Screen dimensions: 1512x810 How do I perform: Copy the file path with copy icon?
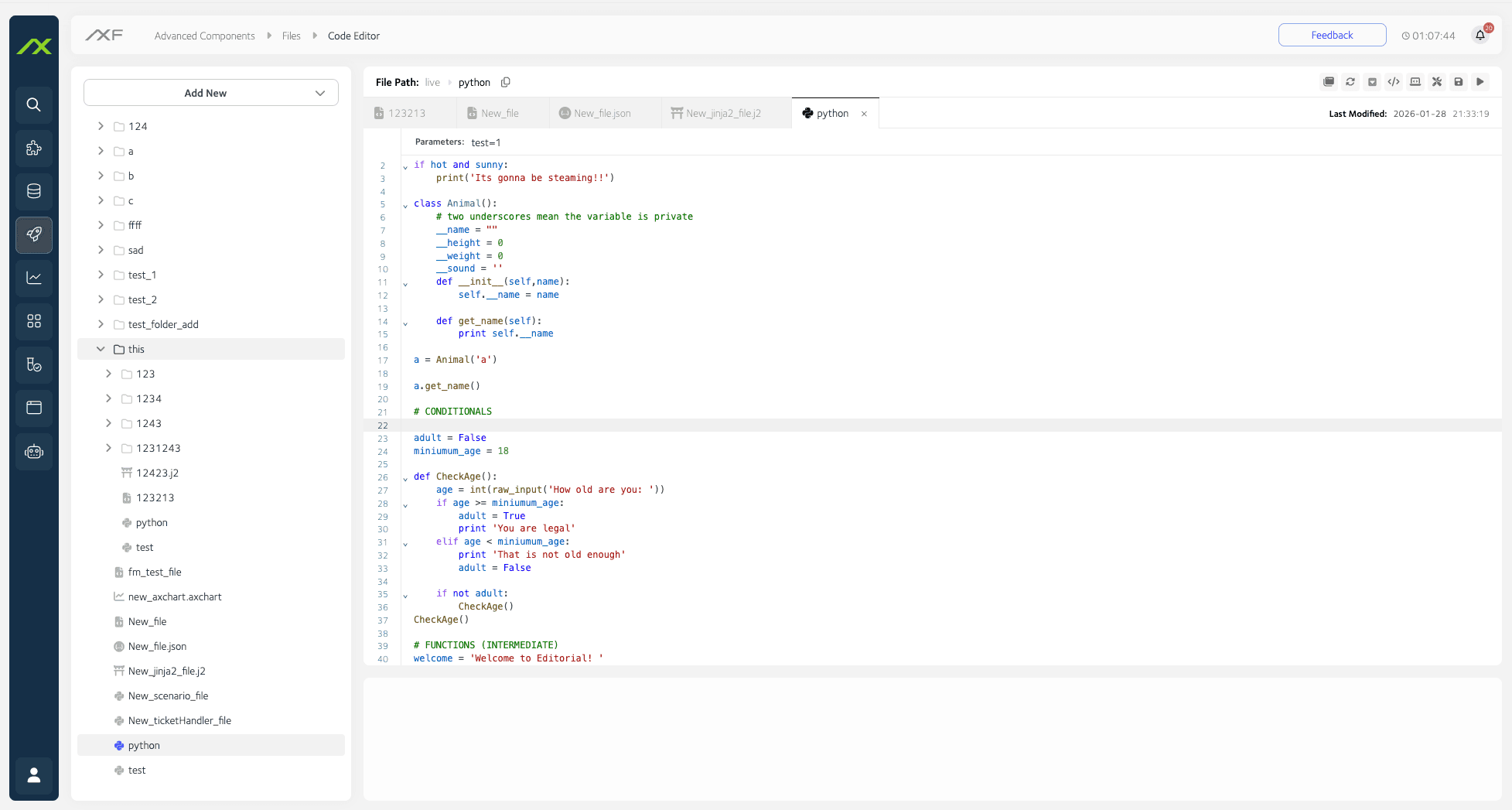(x=506, y=82)
